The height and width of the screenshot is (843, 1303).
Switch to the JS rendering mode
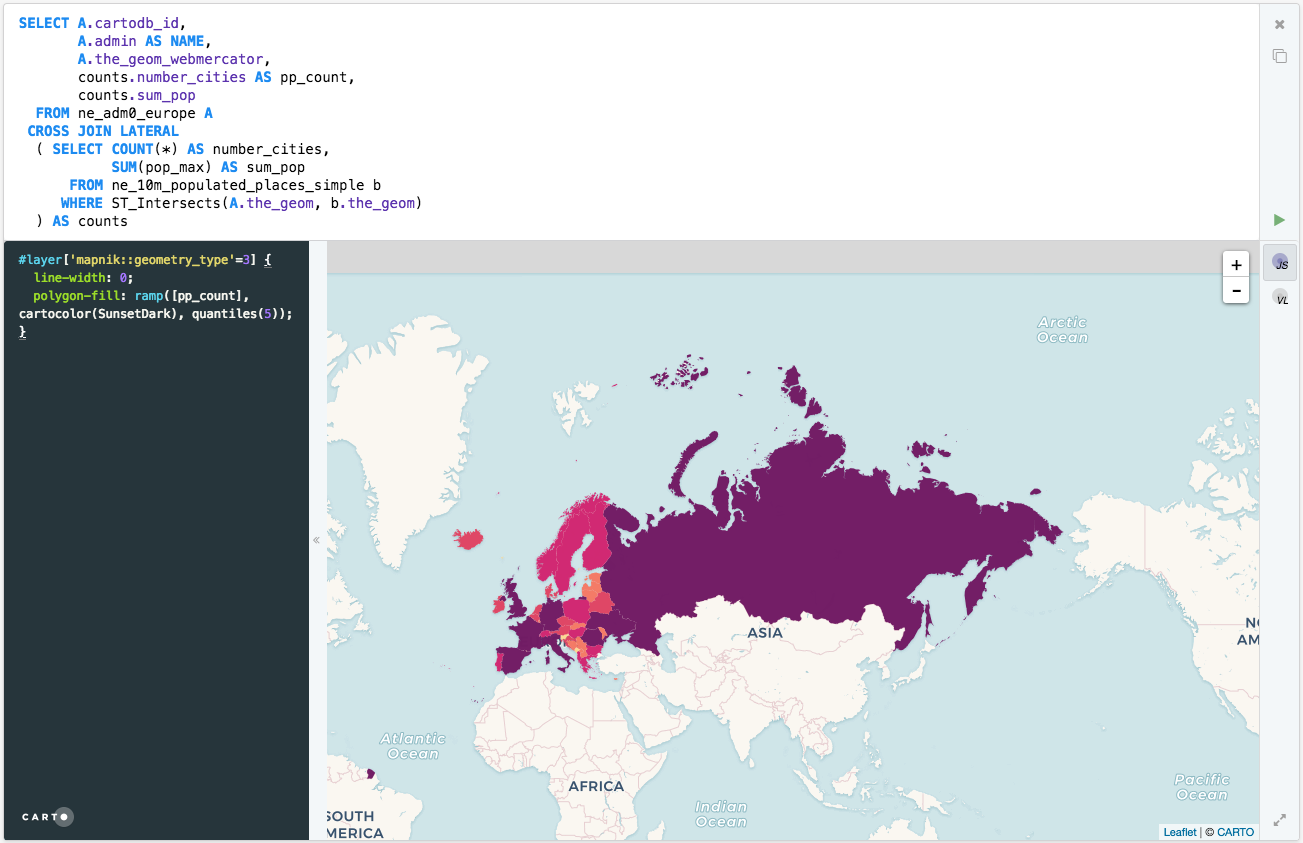click(1280, 262)
